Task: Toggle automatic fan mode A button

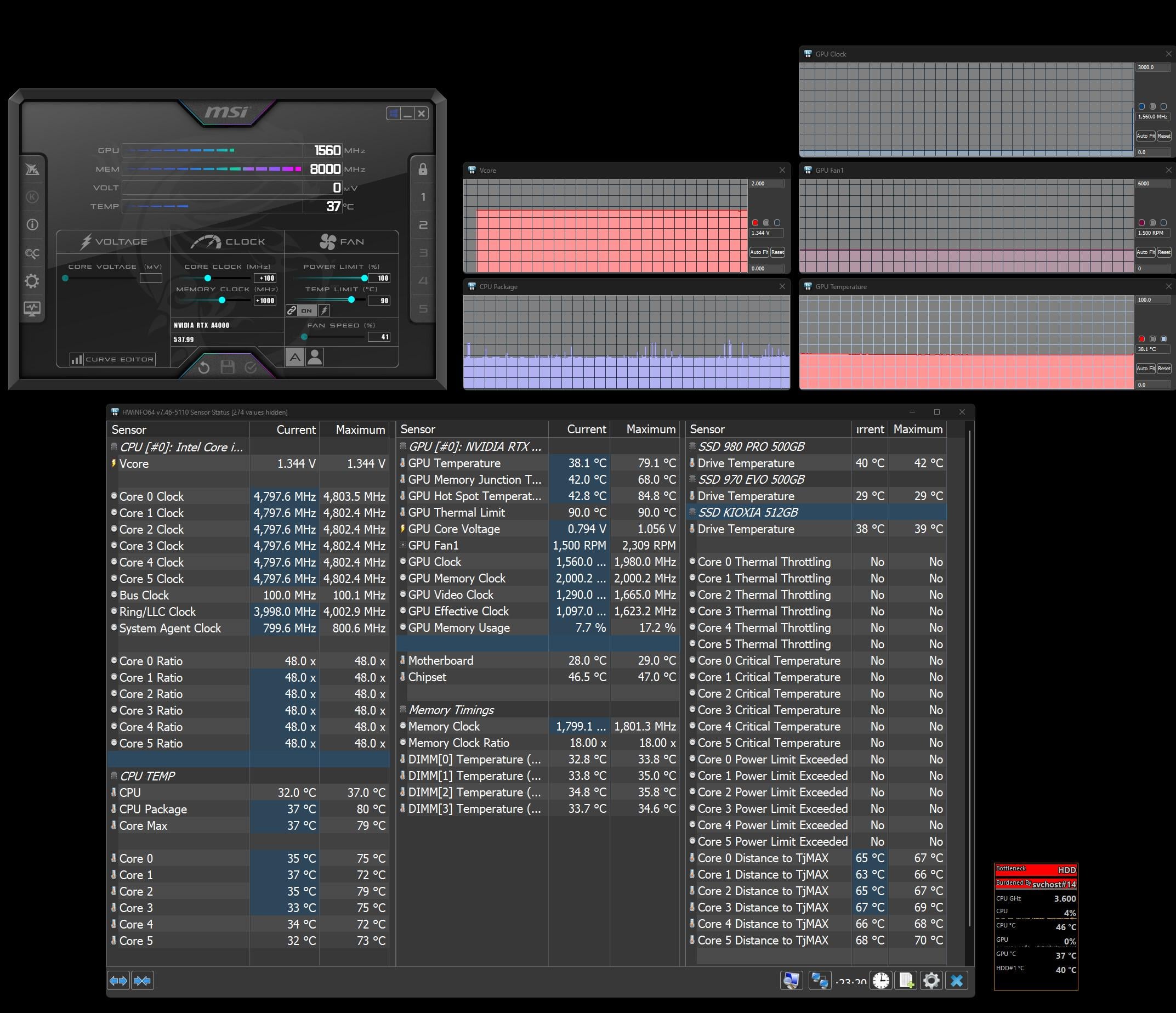Action: pyautogui.click(x=294, y=357)
